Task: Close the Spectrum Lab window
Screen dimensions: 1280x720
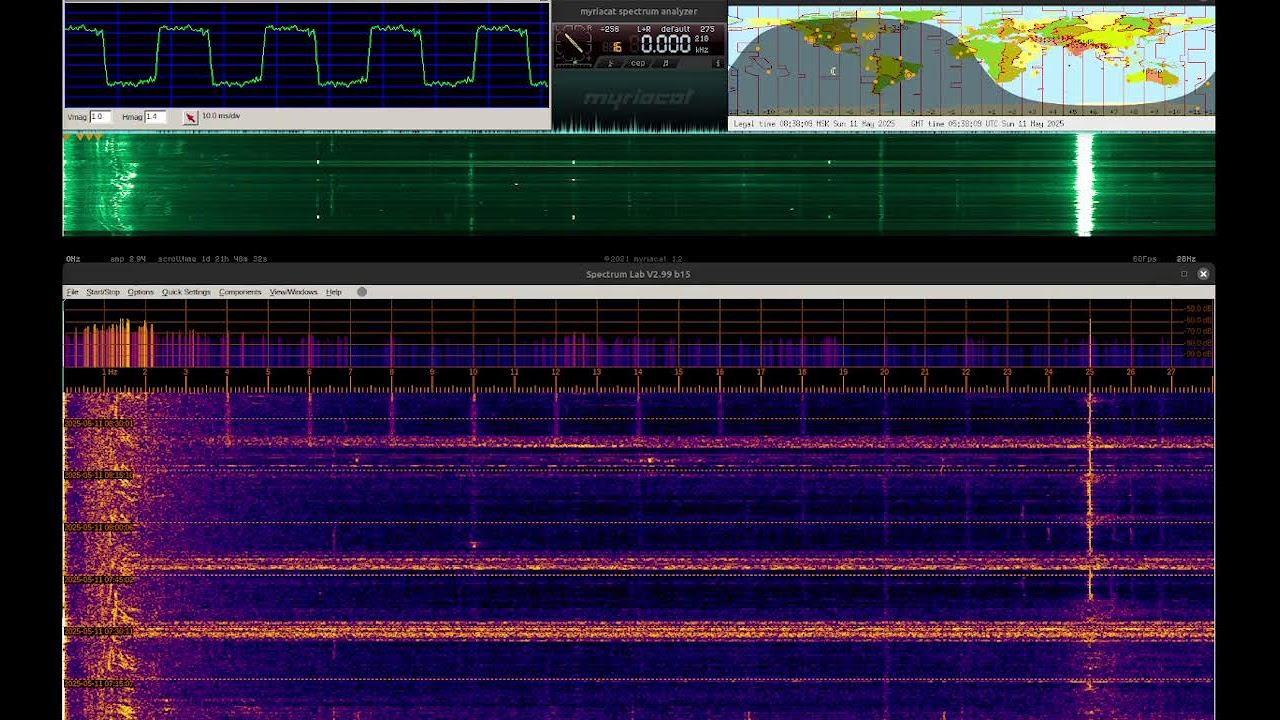Action: click(x=1203, y=274)
